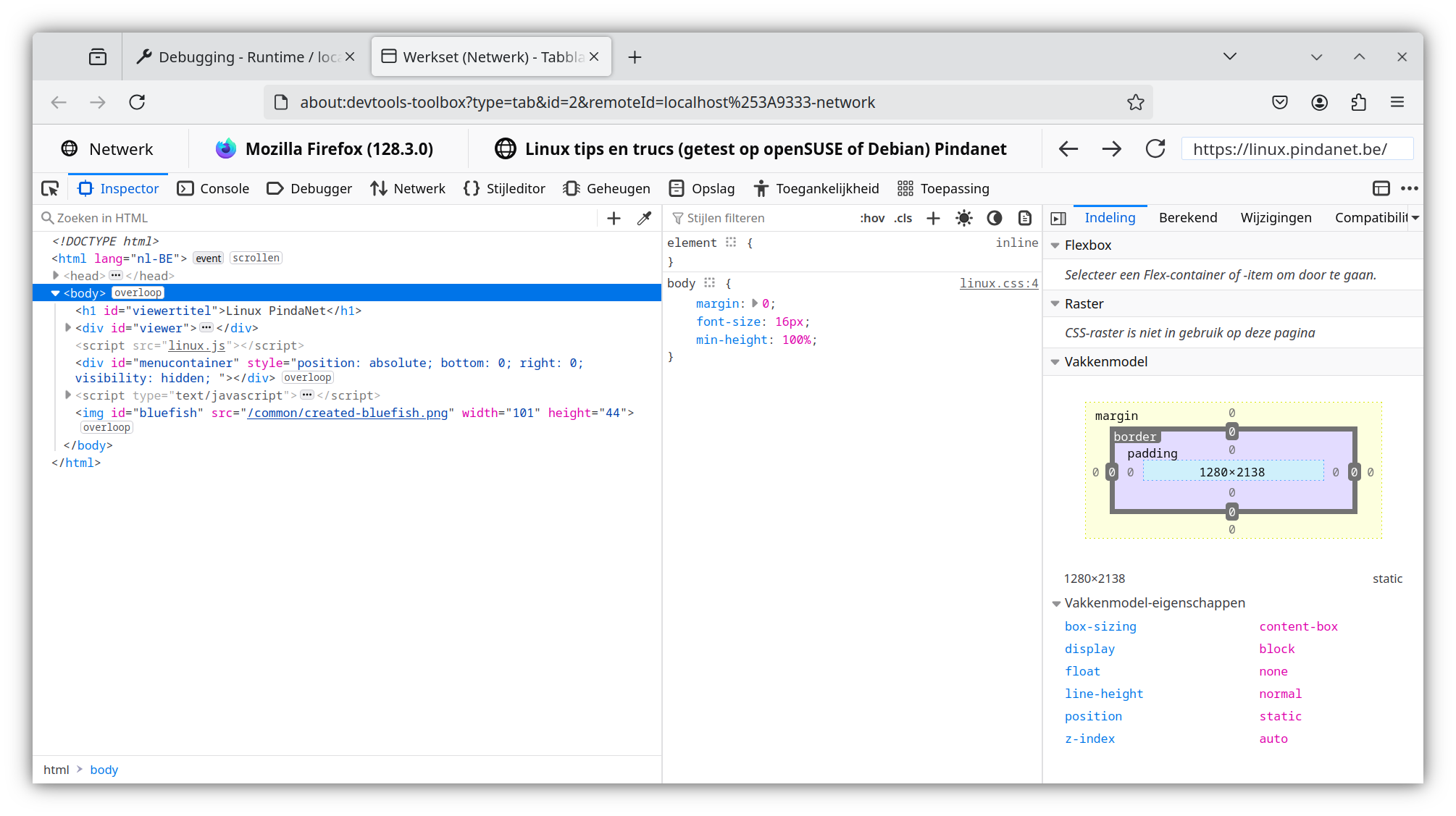Select body in the breadcrumb bar
The image size is (1456, 816).
point(104,770)
